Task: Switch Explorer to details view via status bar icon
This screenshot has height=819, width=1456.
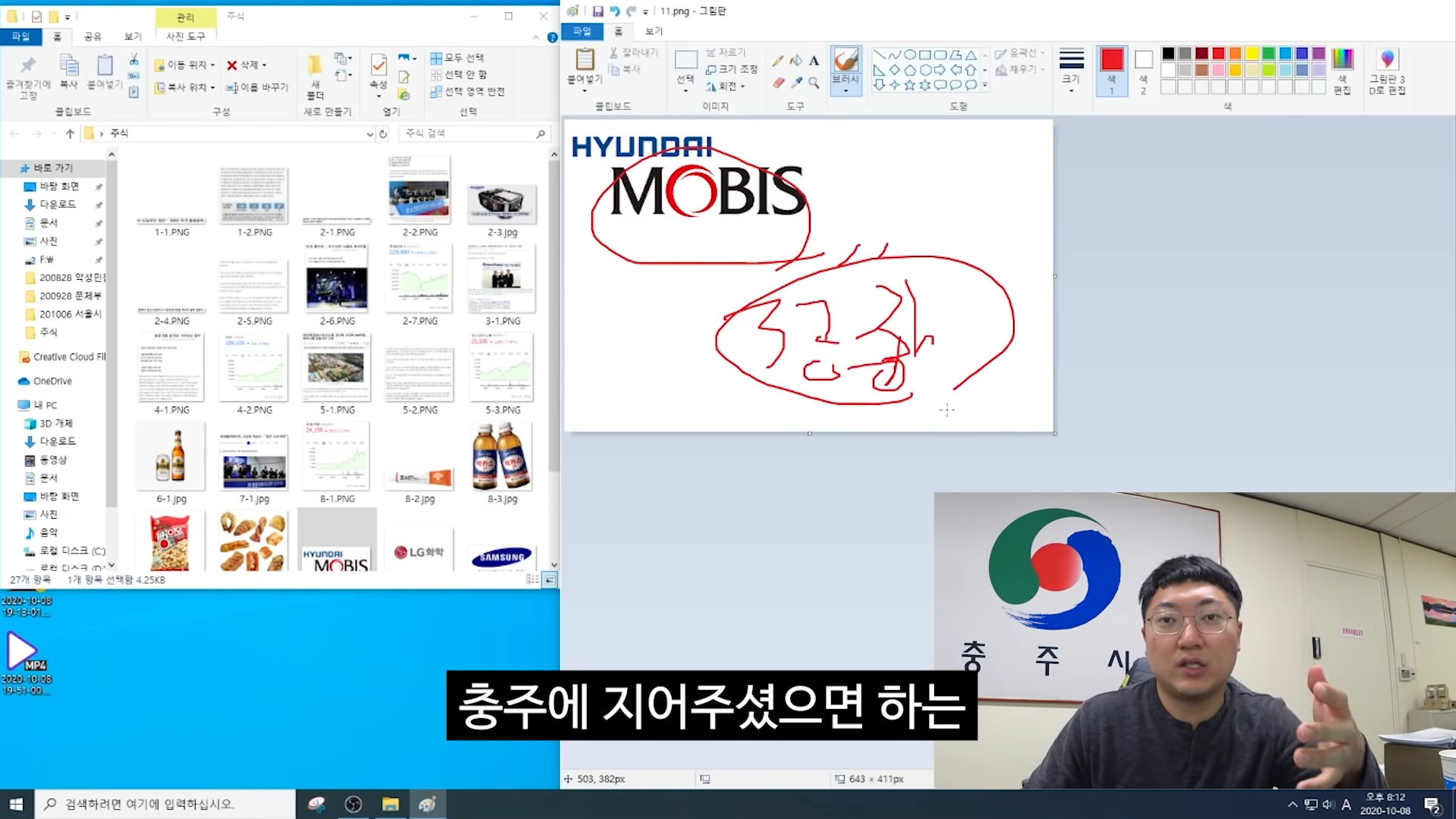Action: [533, 579]
